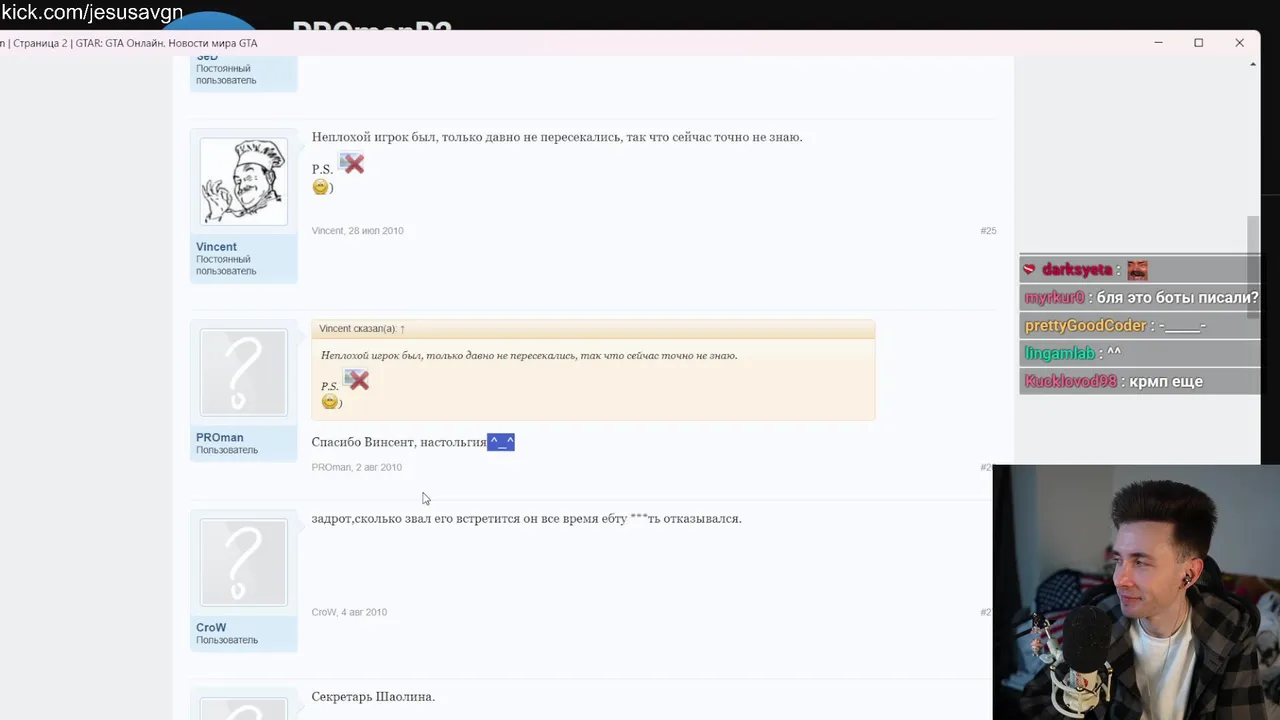Jump to original post via quote arrow

pyautogui.click(x=402, y=329)
